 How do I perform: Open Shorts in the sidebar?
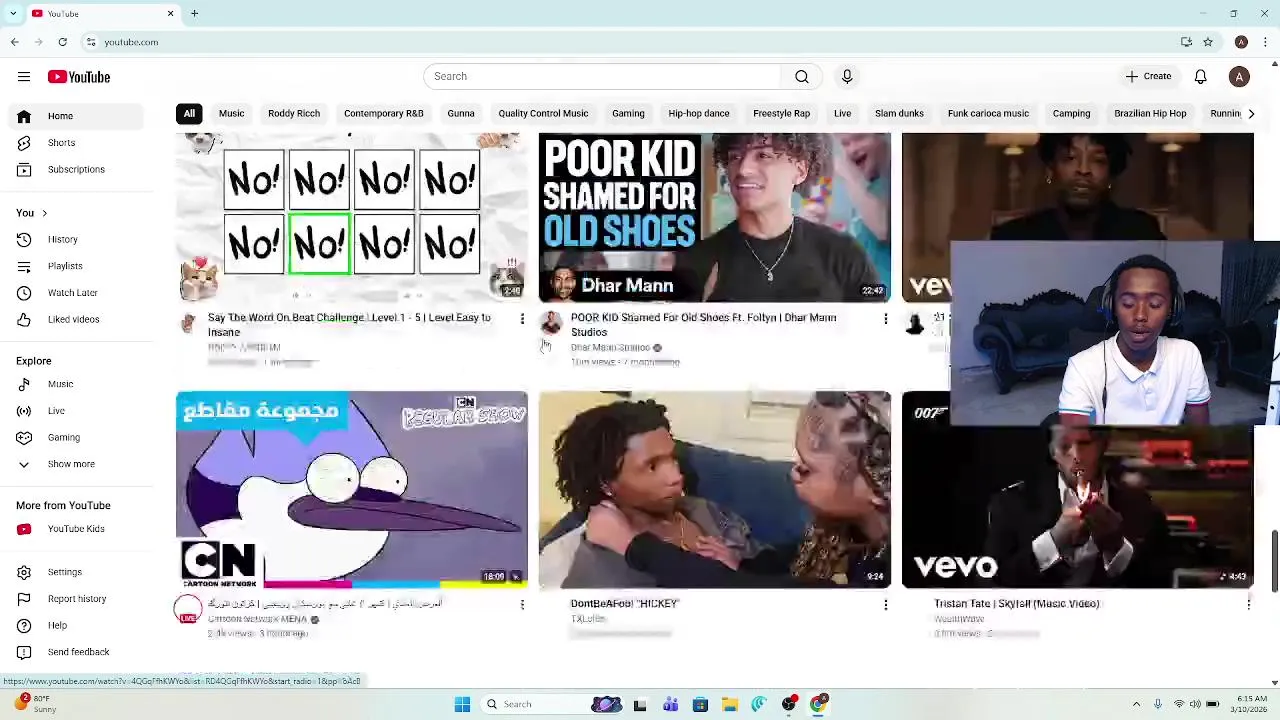point(78,143)
